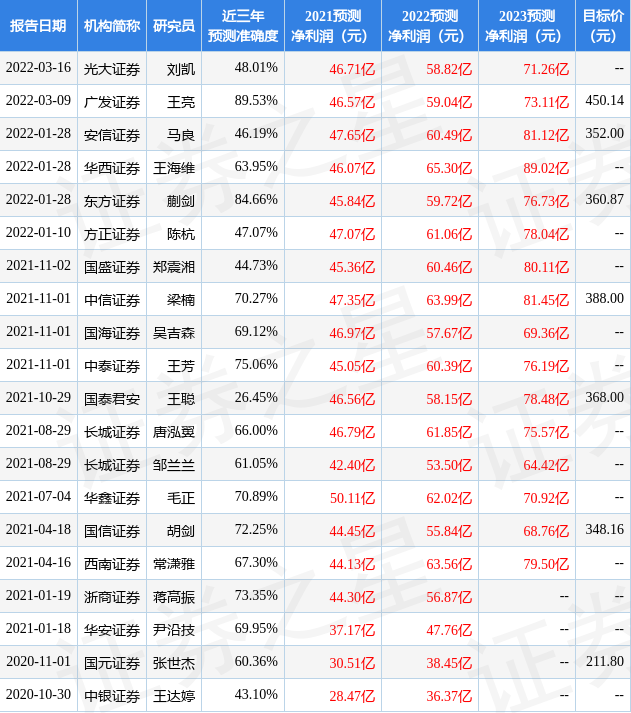Click the 2023预测净利润 column header
This screenshot has width=631, height=713.
coord(526,26)
